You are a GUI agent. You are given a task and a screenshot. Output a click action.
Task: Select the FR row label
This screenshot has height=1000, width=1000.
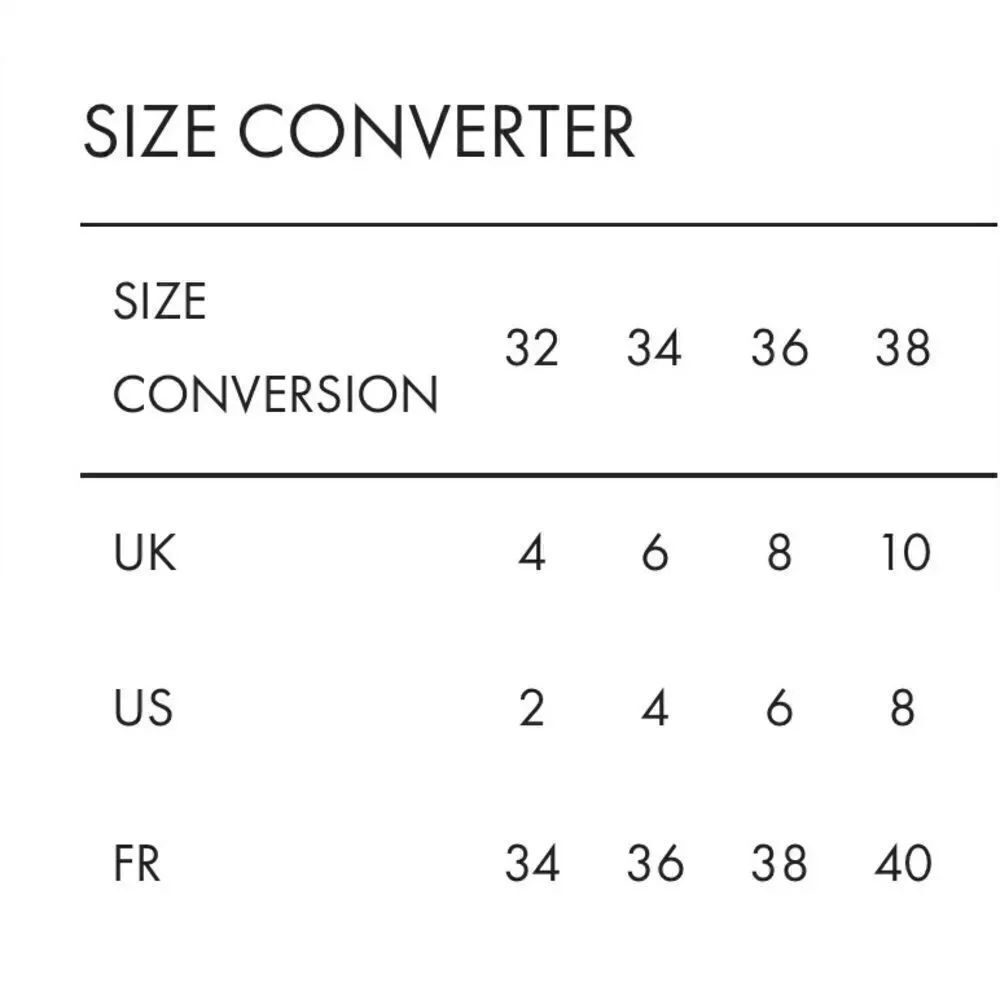coord(137,863)
